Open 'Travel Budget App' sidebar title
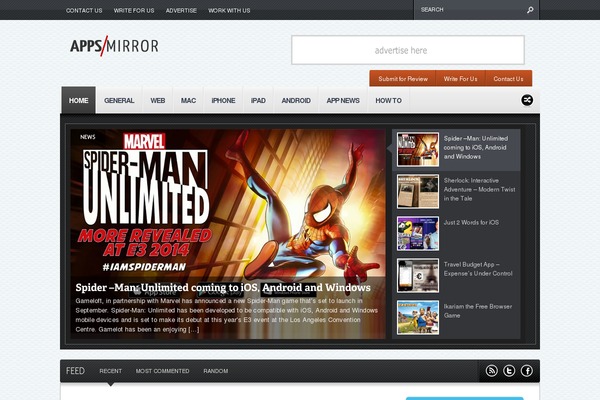Image resolution: width=600 pixels, height=400 pixels. 478,269
